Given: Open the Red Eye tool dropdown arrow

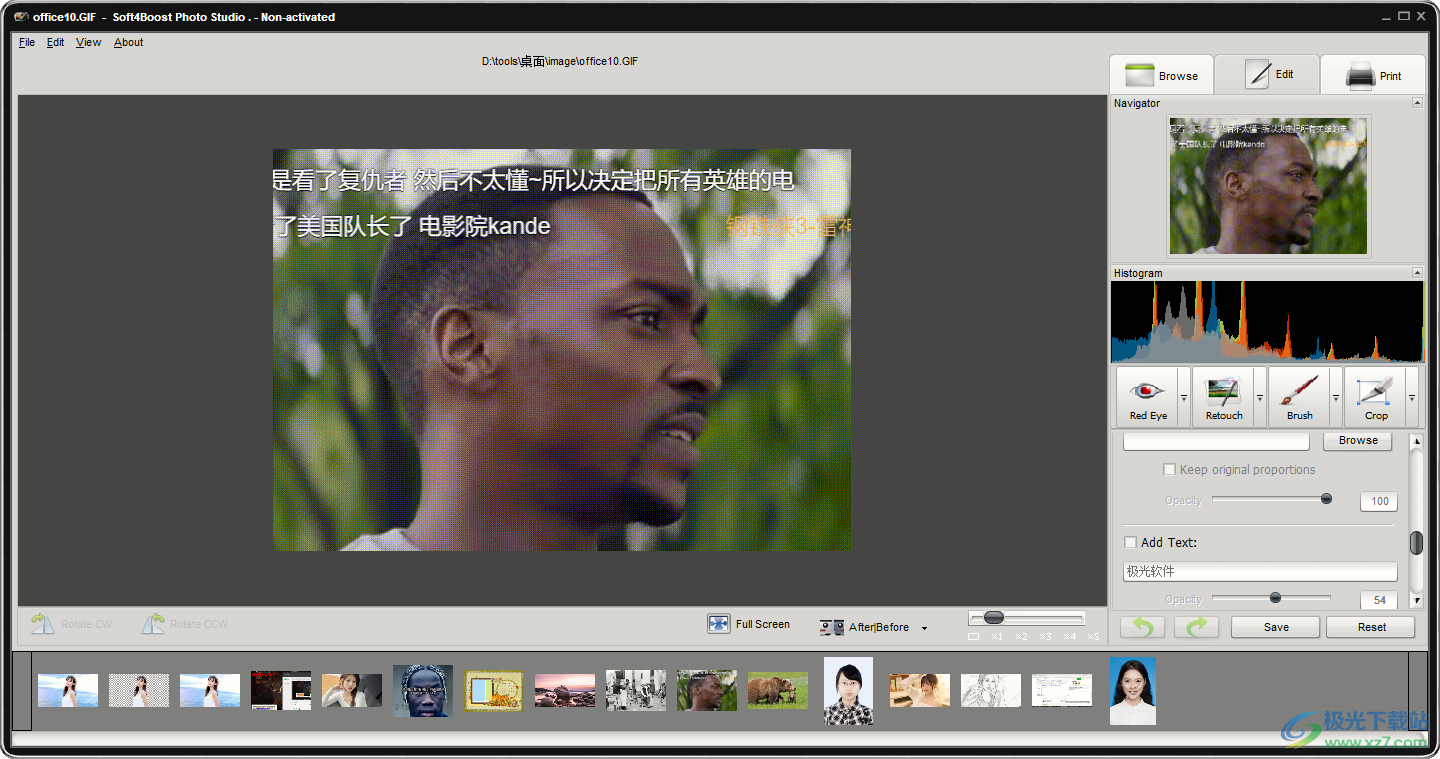Looking at the screenshot, I should [1182, 397].
